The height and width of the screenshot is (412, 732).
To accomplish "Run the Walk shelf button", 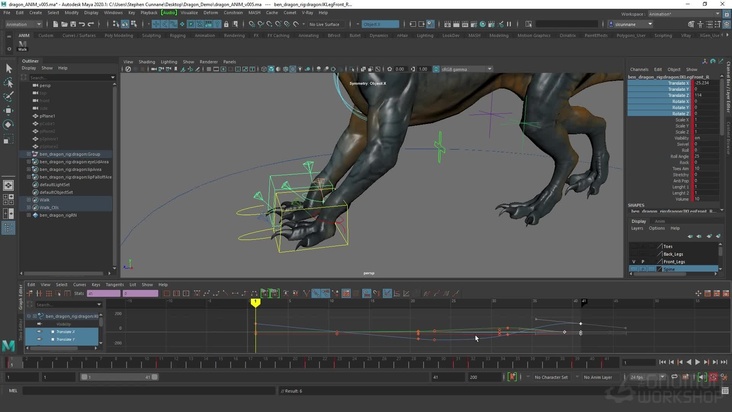I will [x=22, y=45].
